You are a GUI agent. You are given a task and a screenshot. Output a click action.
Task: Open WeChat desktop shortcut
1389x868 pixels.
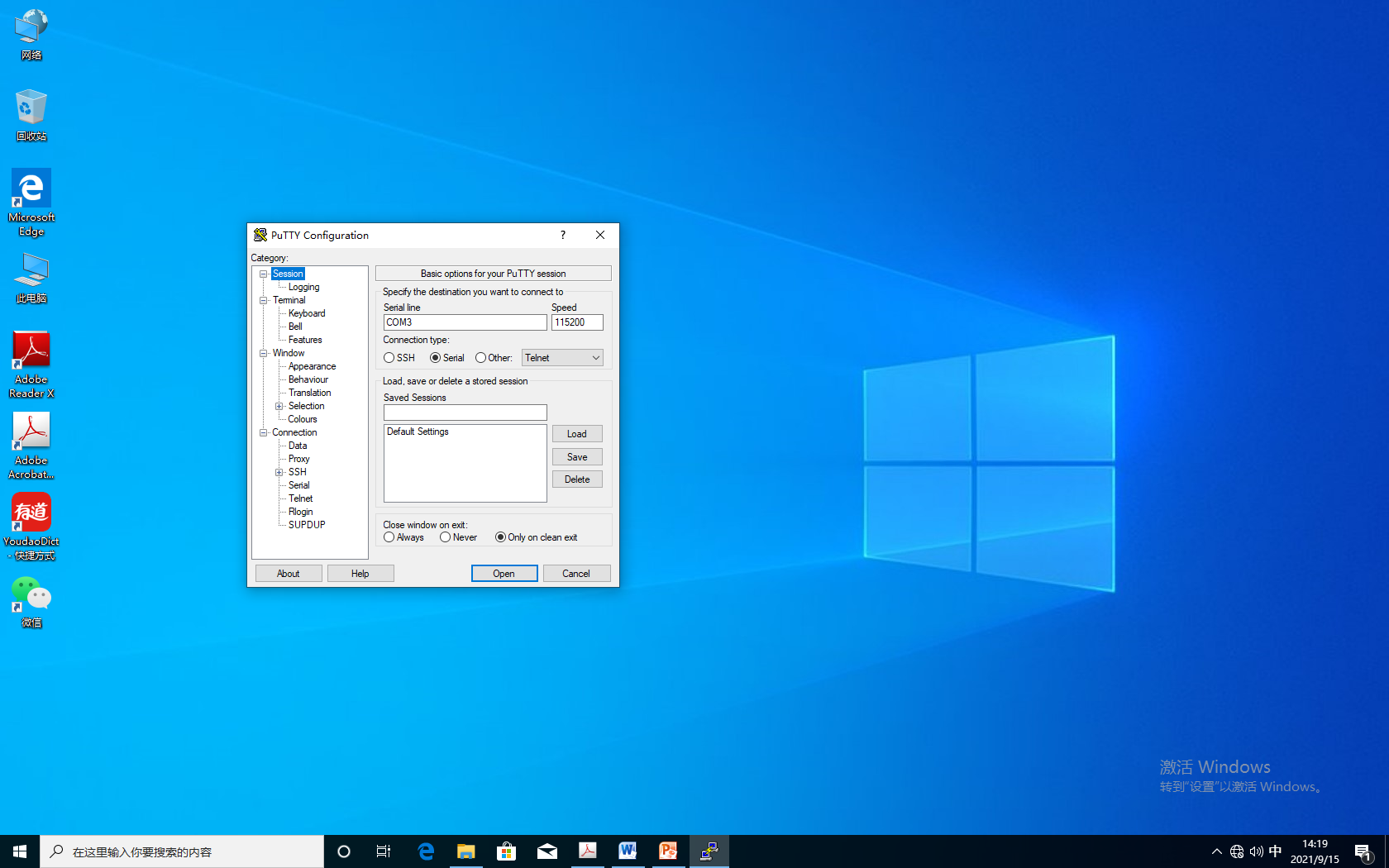tap(31, 602)
